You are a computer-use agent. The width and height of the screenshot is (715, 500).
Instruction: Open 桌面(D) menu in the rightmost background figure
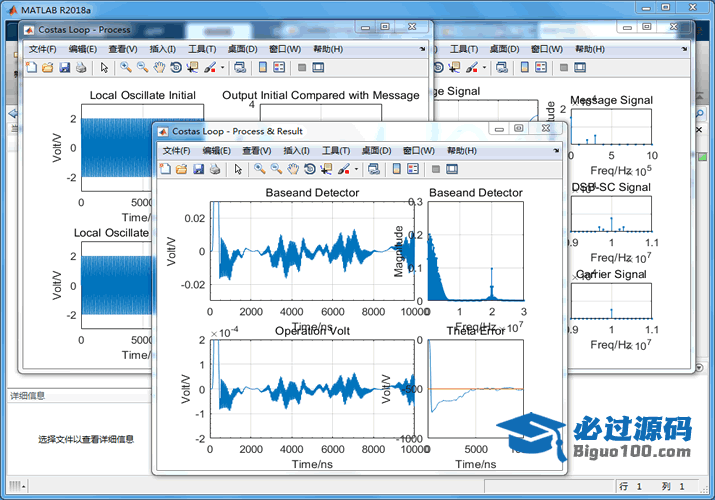[504, 49]
